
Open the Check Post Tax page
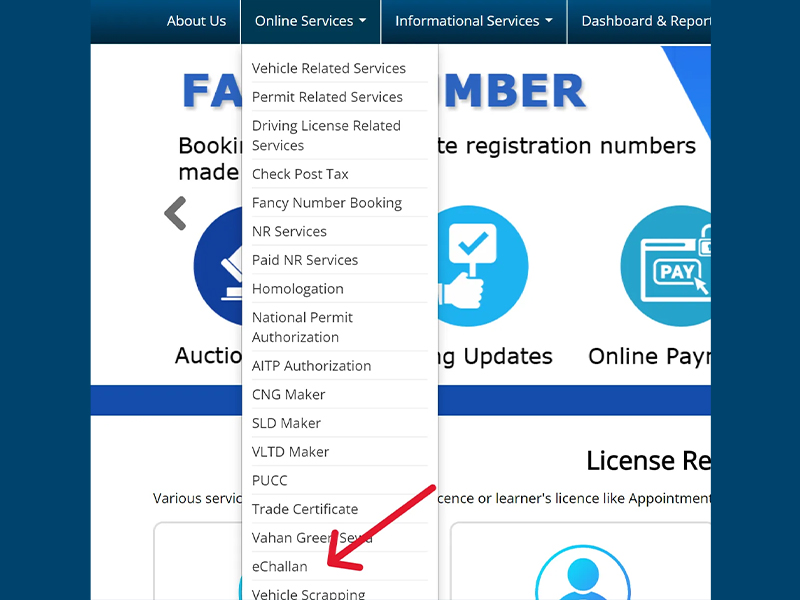(x=300, y=173)
